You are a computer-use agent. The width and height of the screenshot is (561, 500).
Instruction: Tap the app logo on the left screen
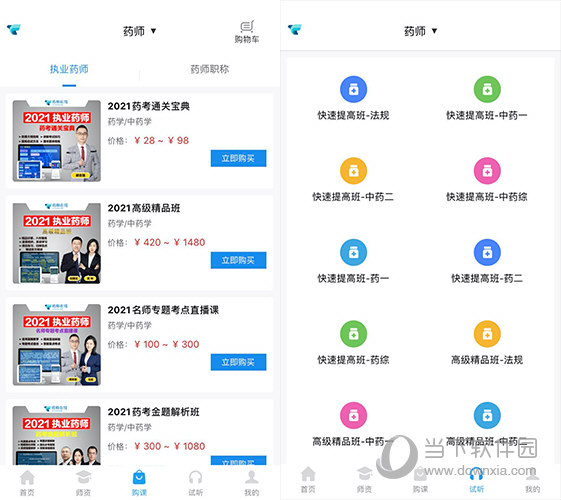pyautogui.click(x=14, y=30)
